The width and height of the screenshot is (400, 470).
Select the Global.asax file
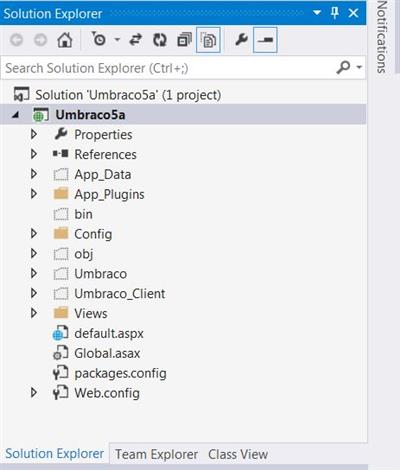107,353
